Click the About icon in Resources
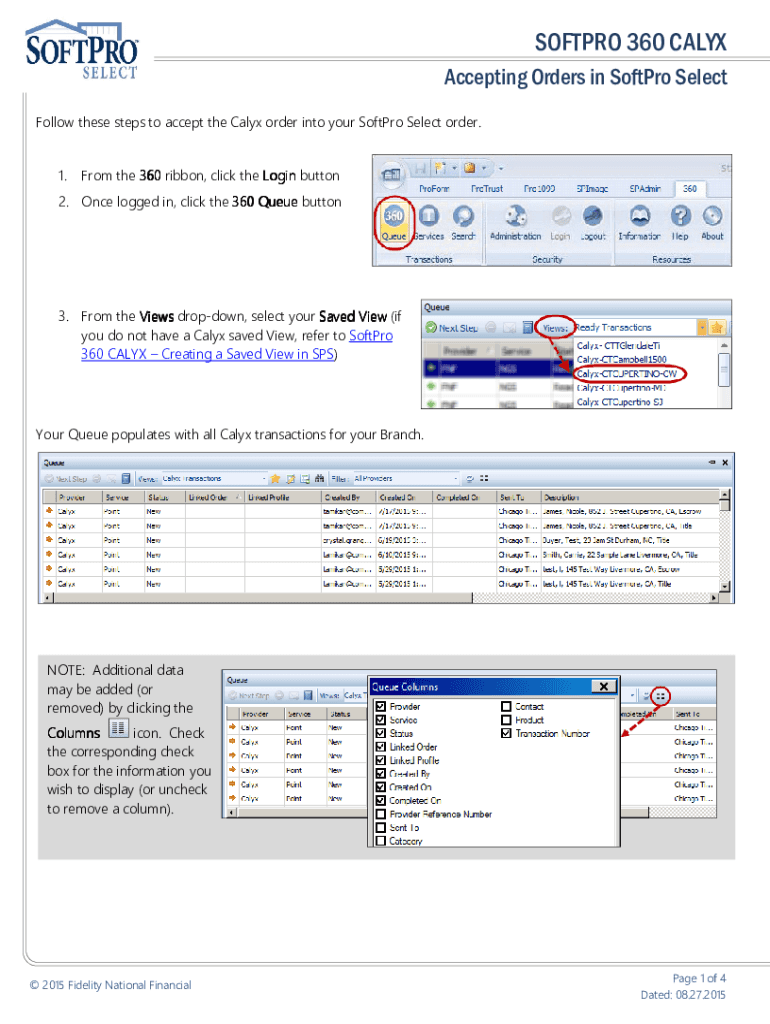770x1024 pixels. (712, 219)
